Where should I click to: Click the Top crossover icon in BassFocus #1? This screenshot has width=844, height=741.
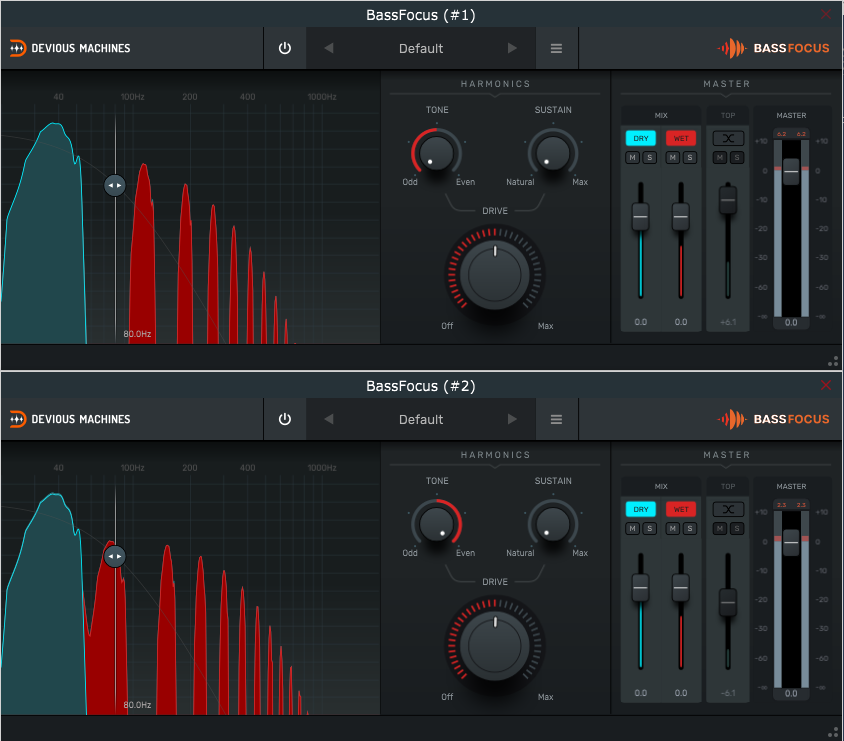pyautogui.click(x=728, y=138)
